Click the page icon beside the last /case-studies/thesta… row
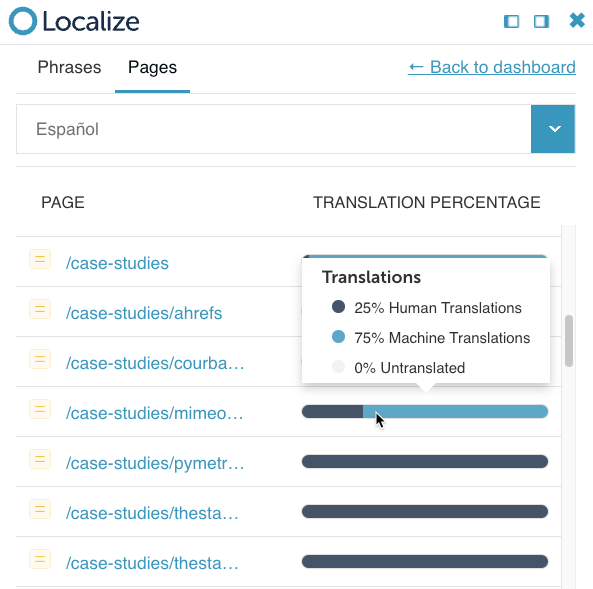This screenshot has width=593, height=589. (x=40, y=559)
